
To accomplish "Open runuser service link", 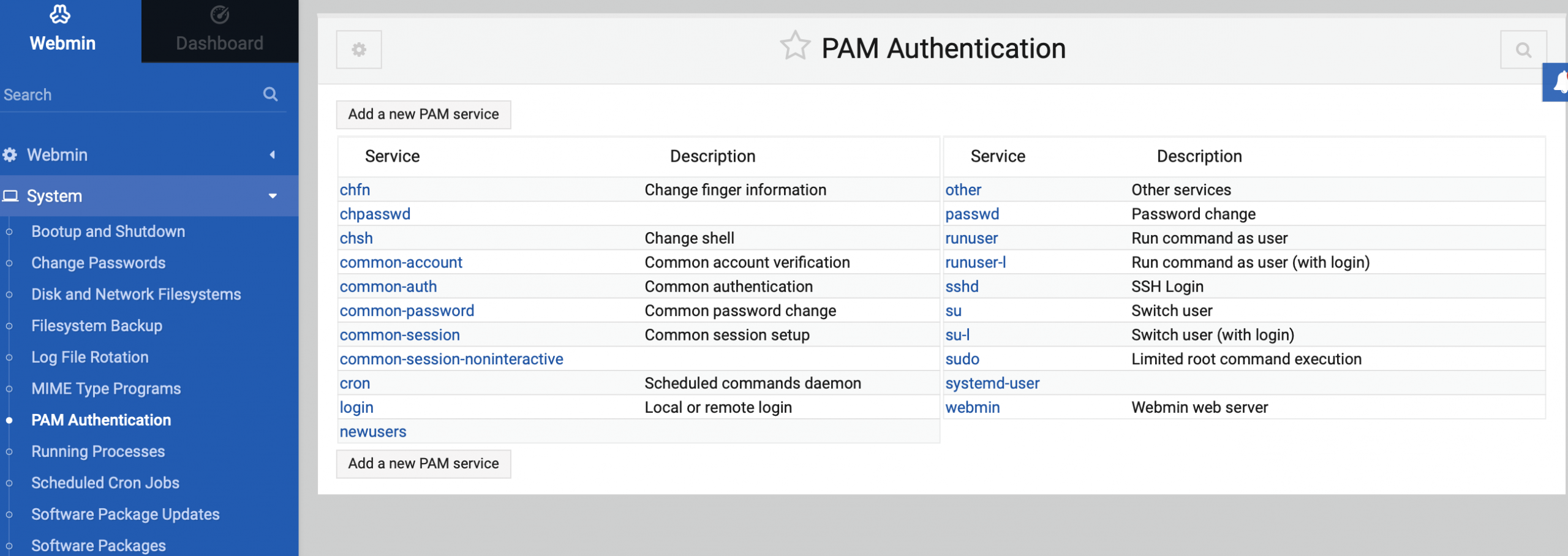I will [x=971, y=238].
